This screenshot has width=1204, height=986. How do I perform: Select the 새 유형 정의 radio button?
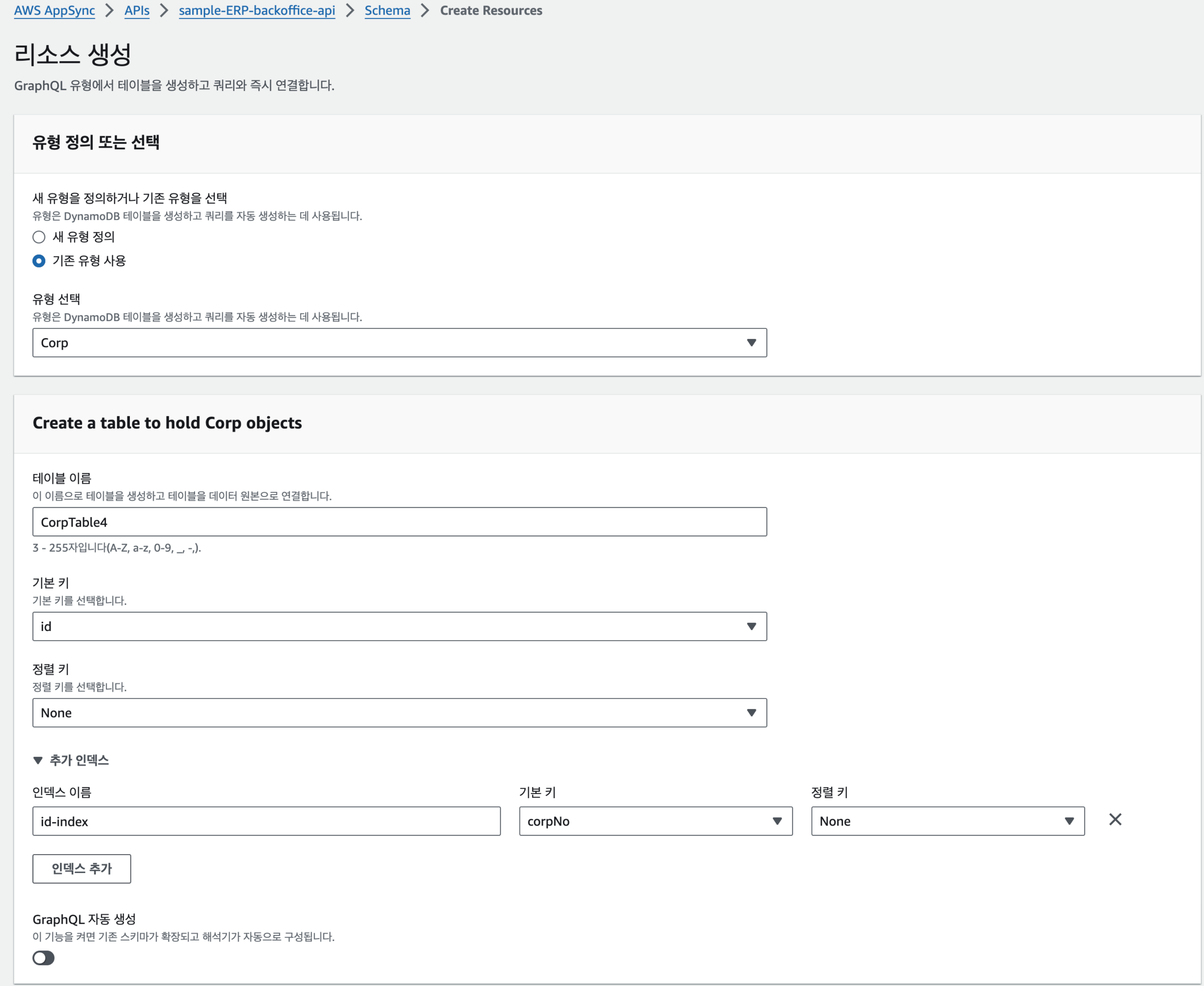coord(39,237)
